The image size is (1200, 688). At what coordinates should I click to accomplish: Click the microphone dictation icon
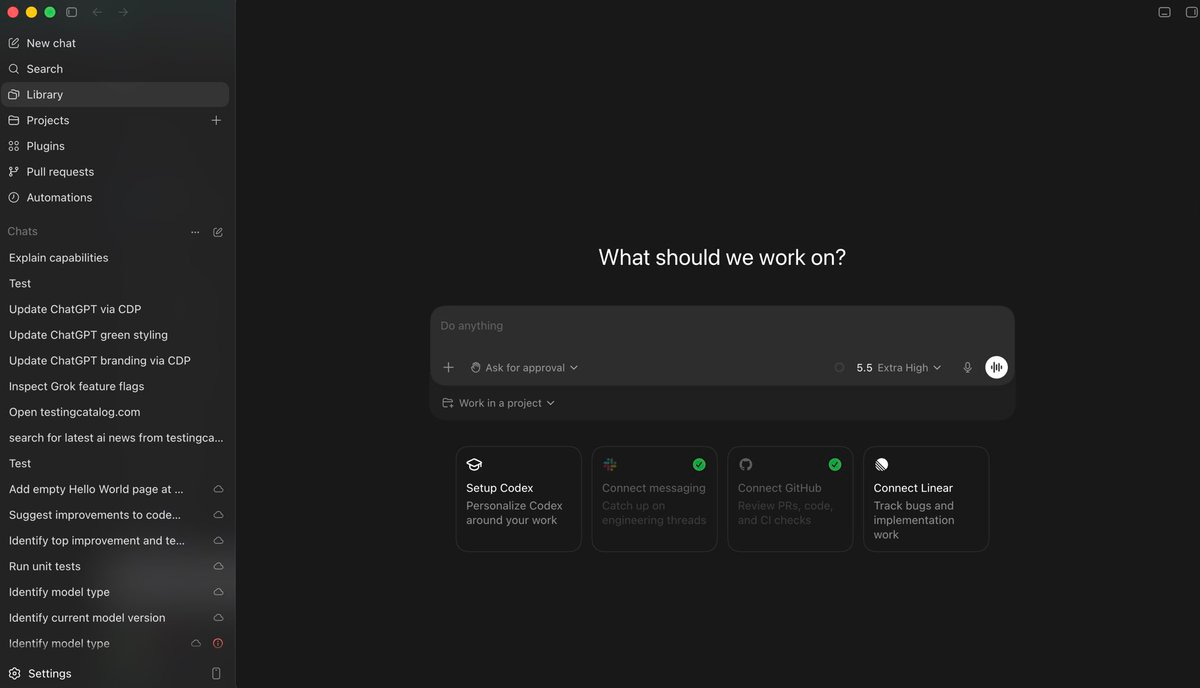click(967, 368)
